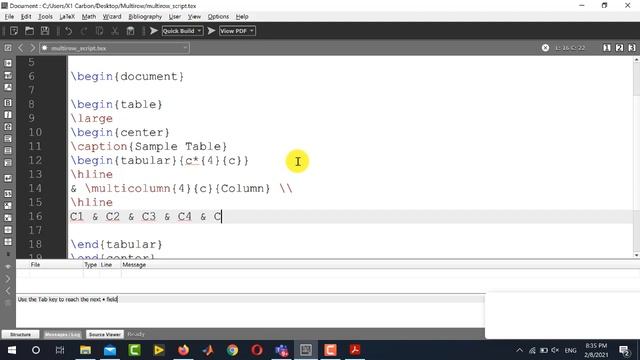Open the Math menu

89,17
